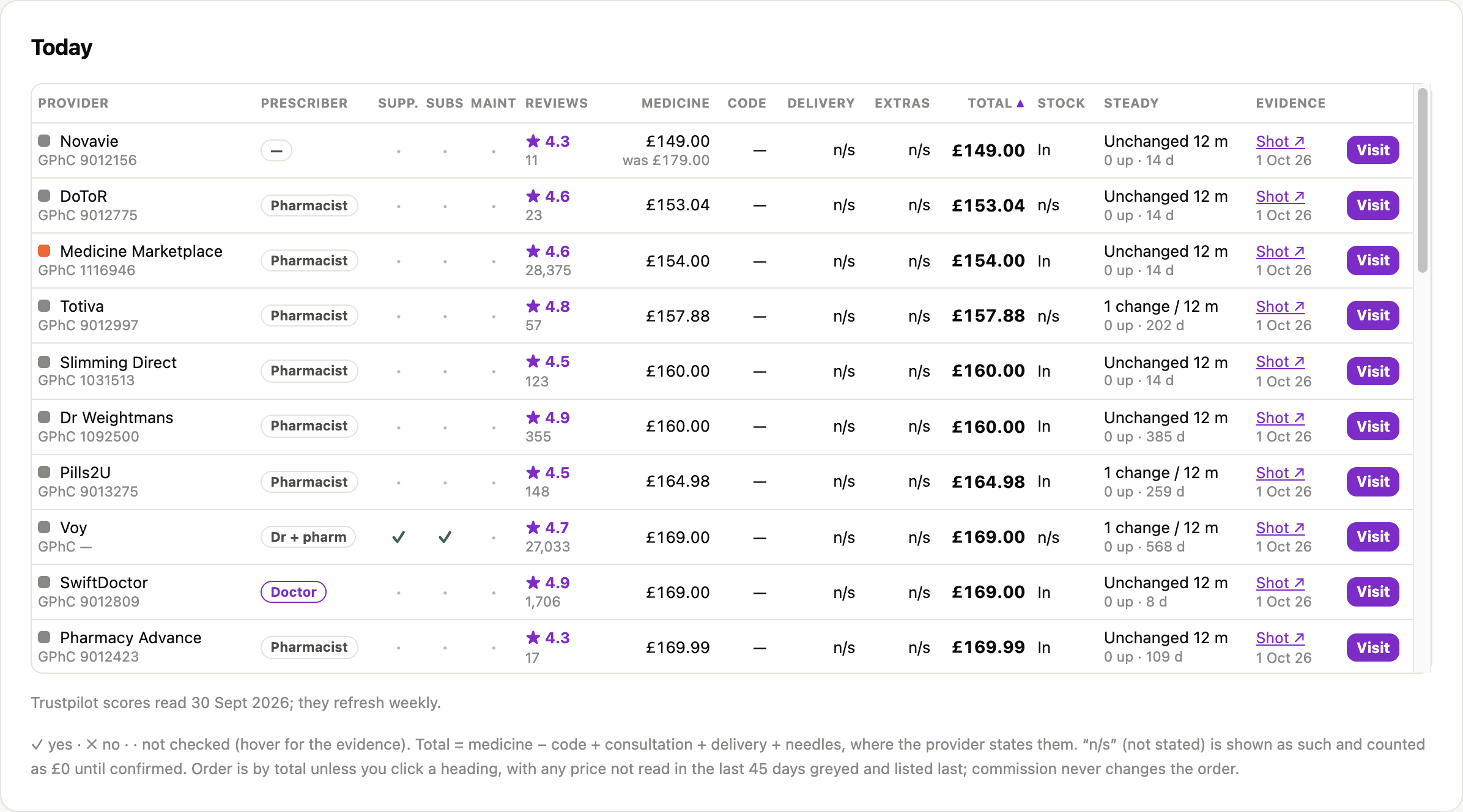Click the Doctor prescriber badge for SwiftDoctor

(x=294, y=592)
